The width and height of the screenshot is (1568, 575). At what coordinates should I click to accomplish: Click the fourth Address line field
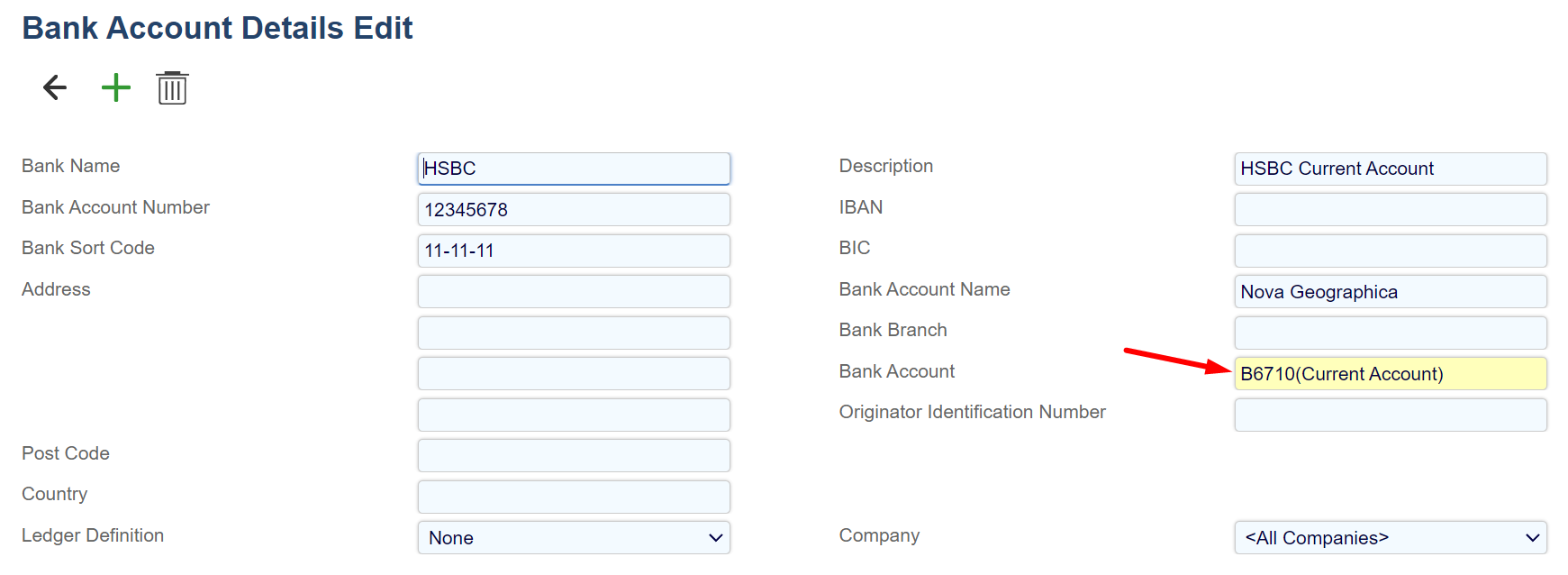pyautogui.click(x=574, y=415)
